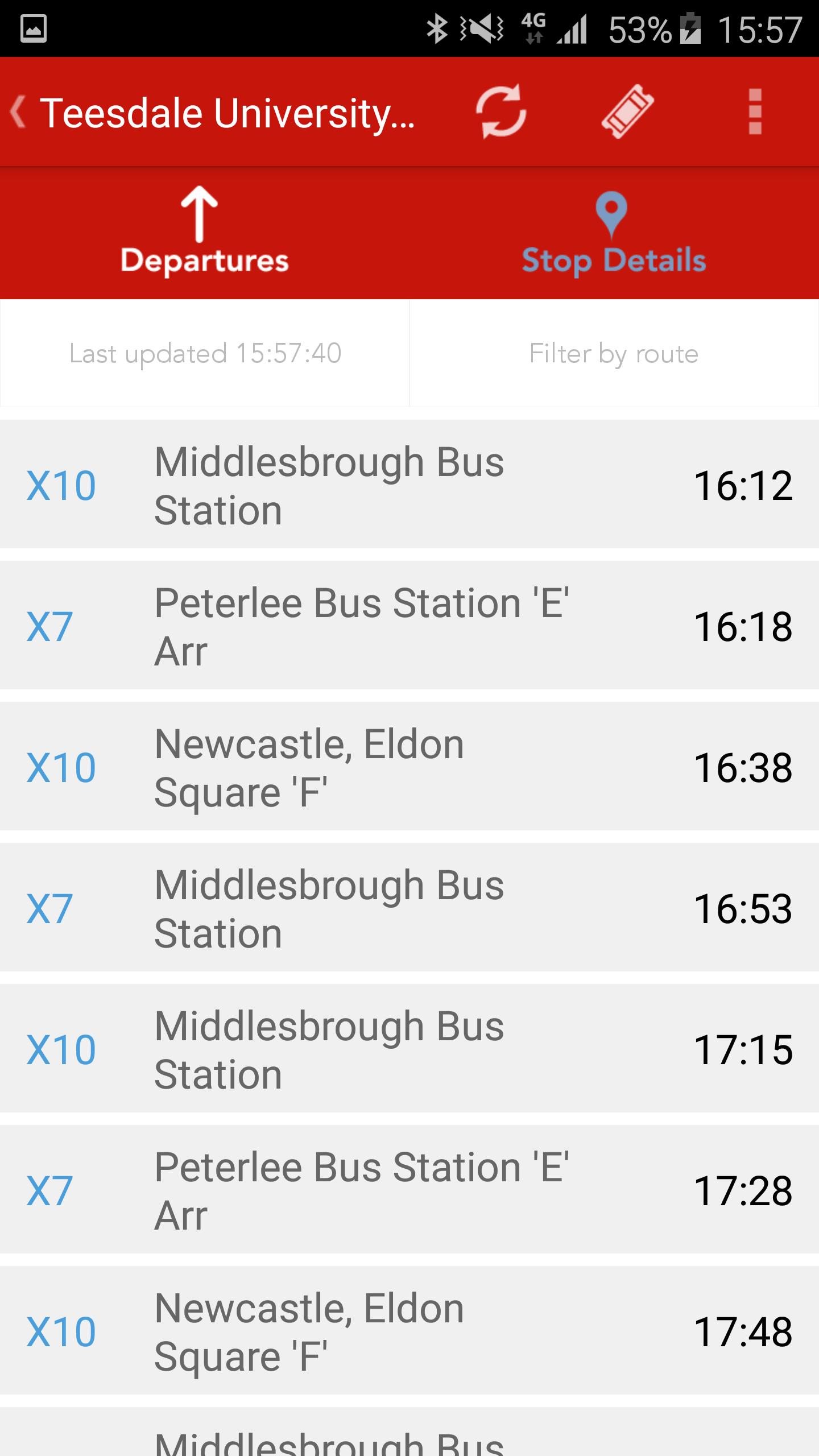Tap the battery icon in status bar

pyautogui.click(x=690, y=28)
